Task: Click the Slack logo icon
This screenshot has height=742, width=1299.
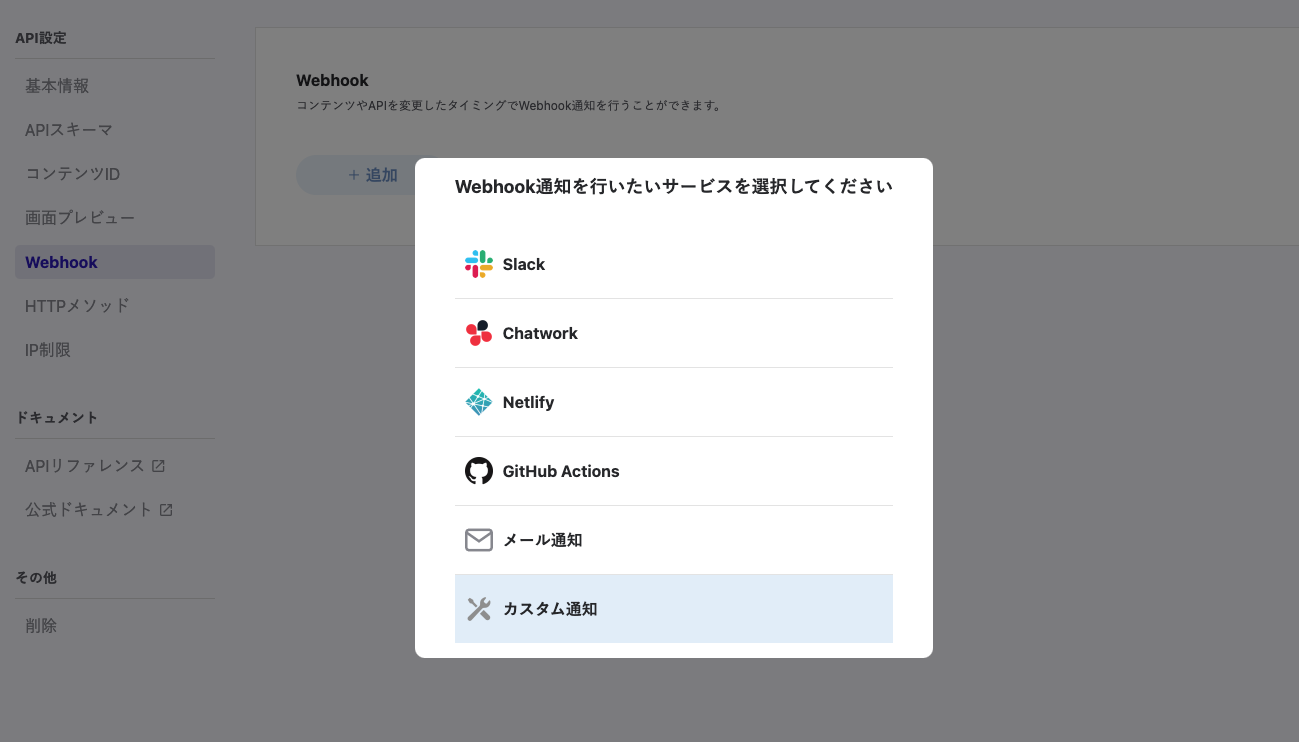Action: pyautogui.click(x=479, y=264)
